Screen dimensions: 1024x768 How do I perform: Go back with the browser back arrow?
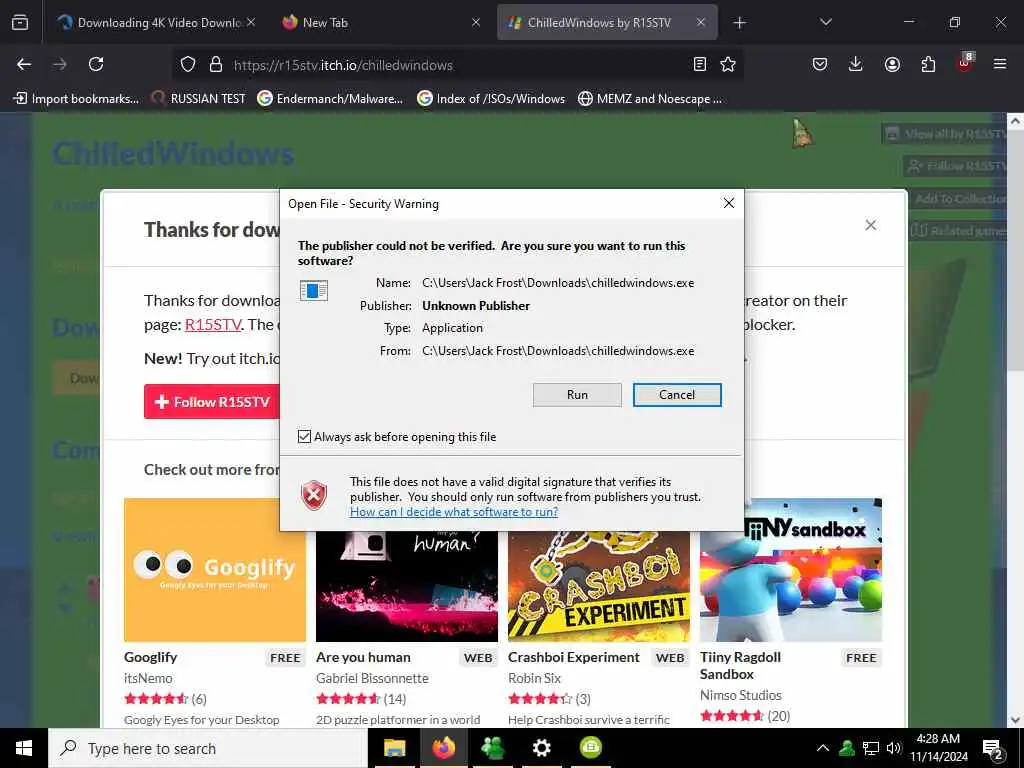24,64
